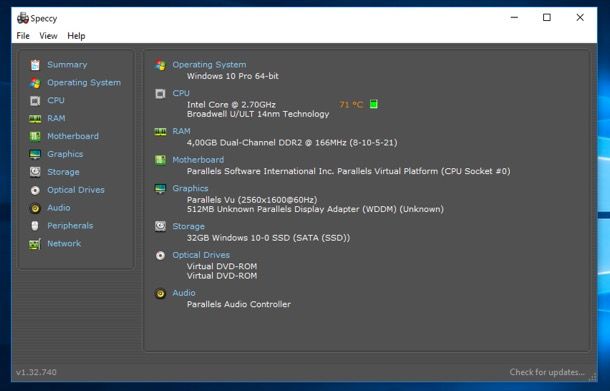Click the Motherboard icon in summary pane
The image size is (610, 391).
[x=160, y=160]
